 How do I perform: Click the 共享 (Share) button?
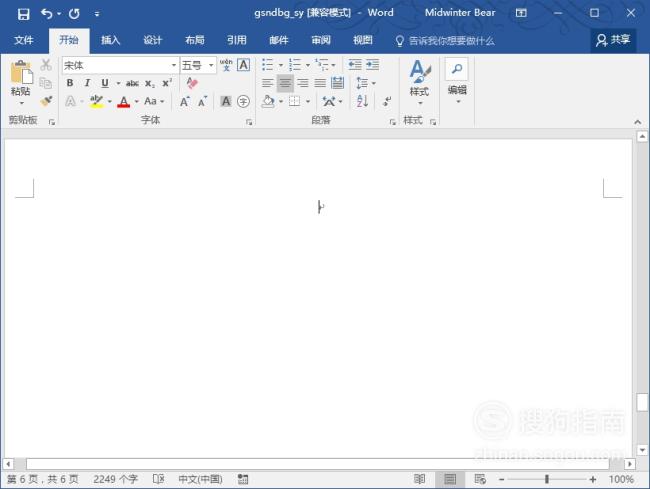(613, 40)
